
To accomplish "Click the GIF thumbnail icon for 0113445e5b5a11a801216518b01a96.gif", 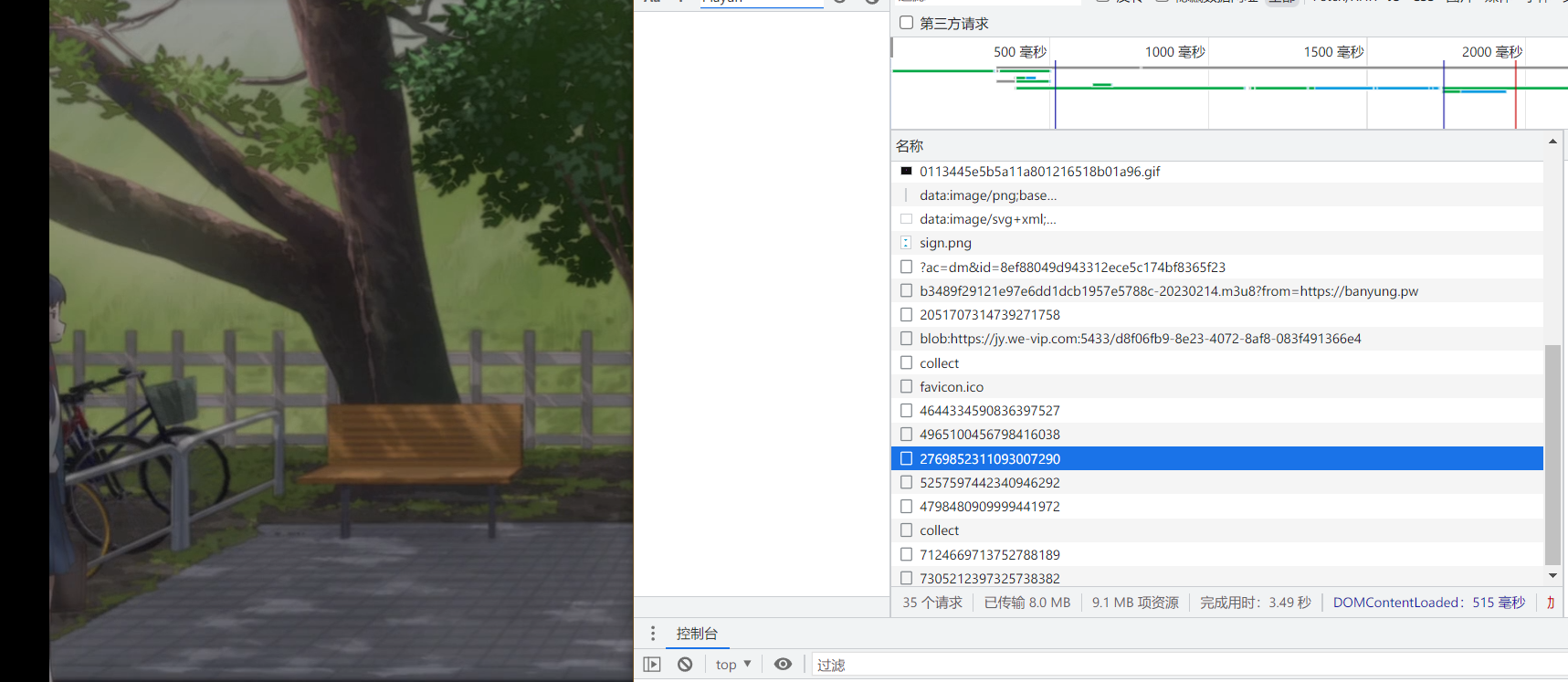I will 906,172.
